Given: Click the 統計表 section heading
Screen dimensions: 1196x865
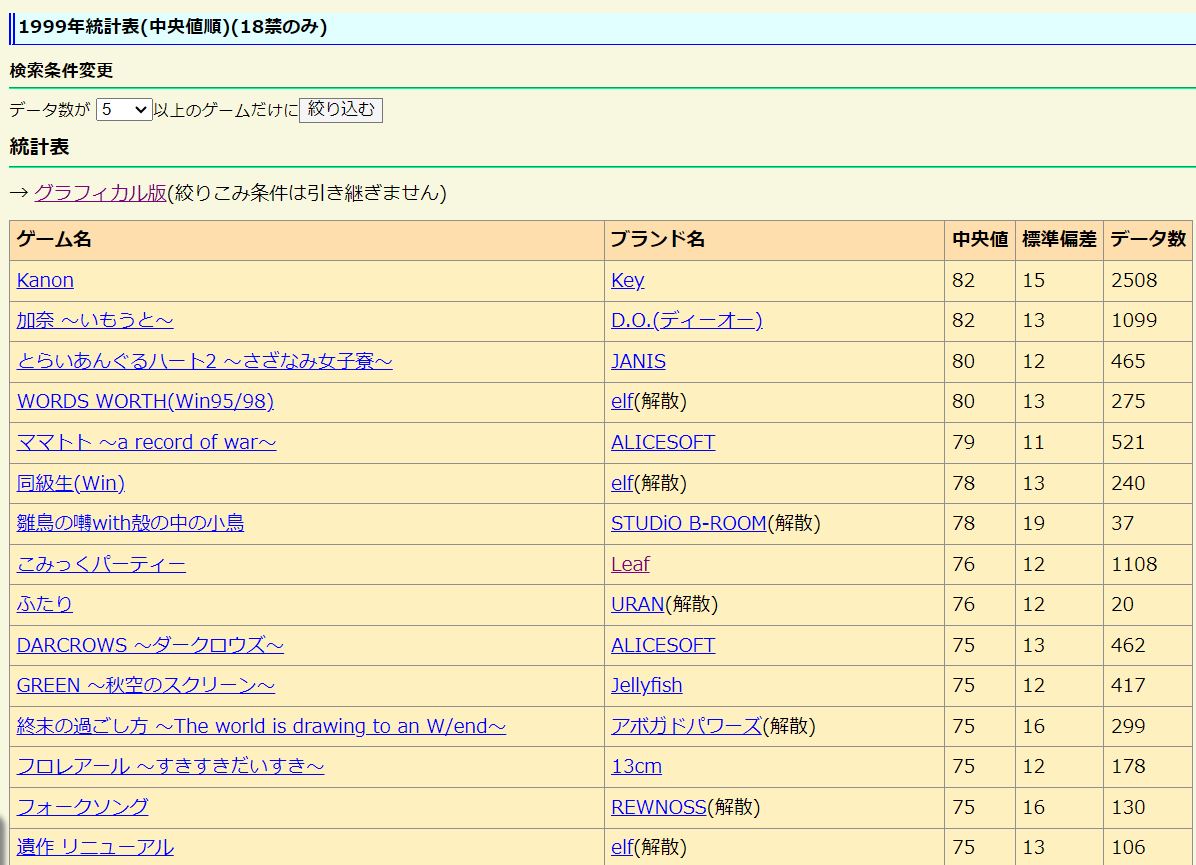Looking at the screenshot, I should [39, 146].
